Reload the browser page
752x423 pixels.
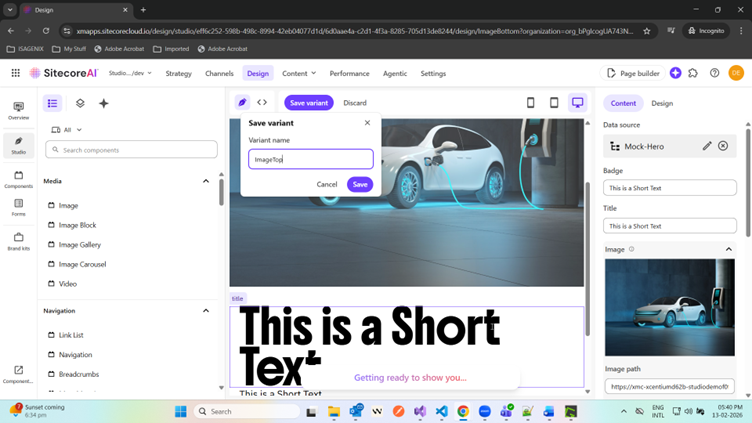click(x=46, y=31)
